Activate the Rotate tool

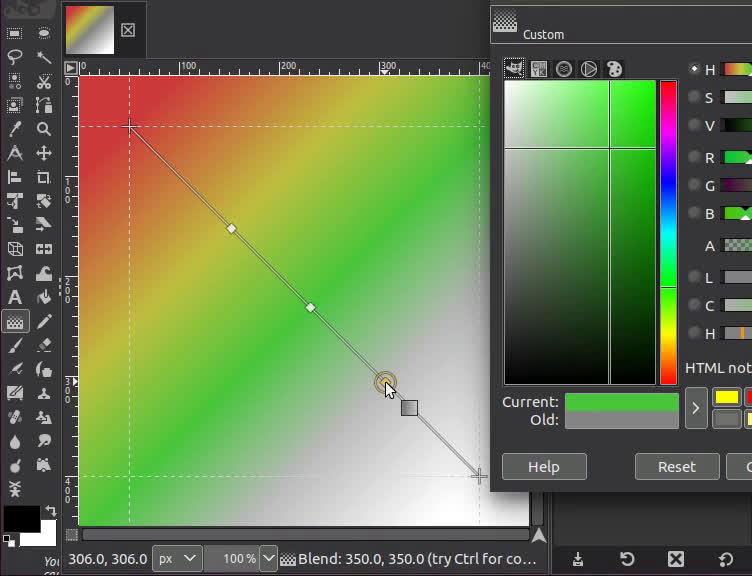coord(44,201)
